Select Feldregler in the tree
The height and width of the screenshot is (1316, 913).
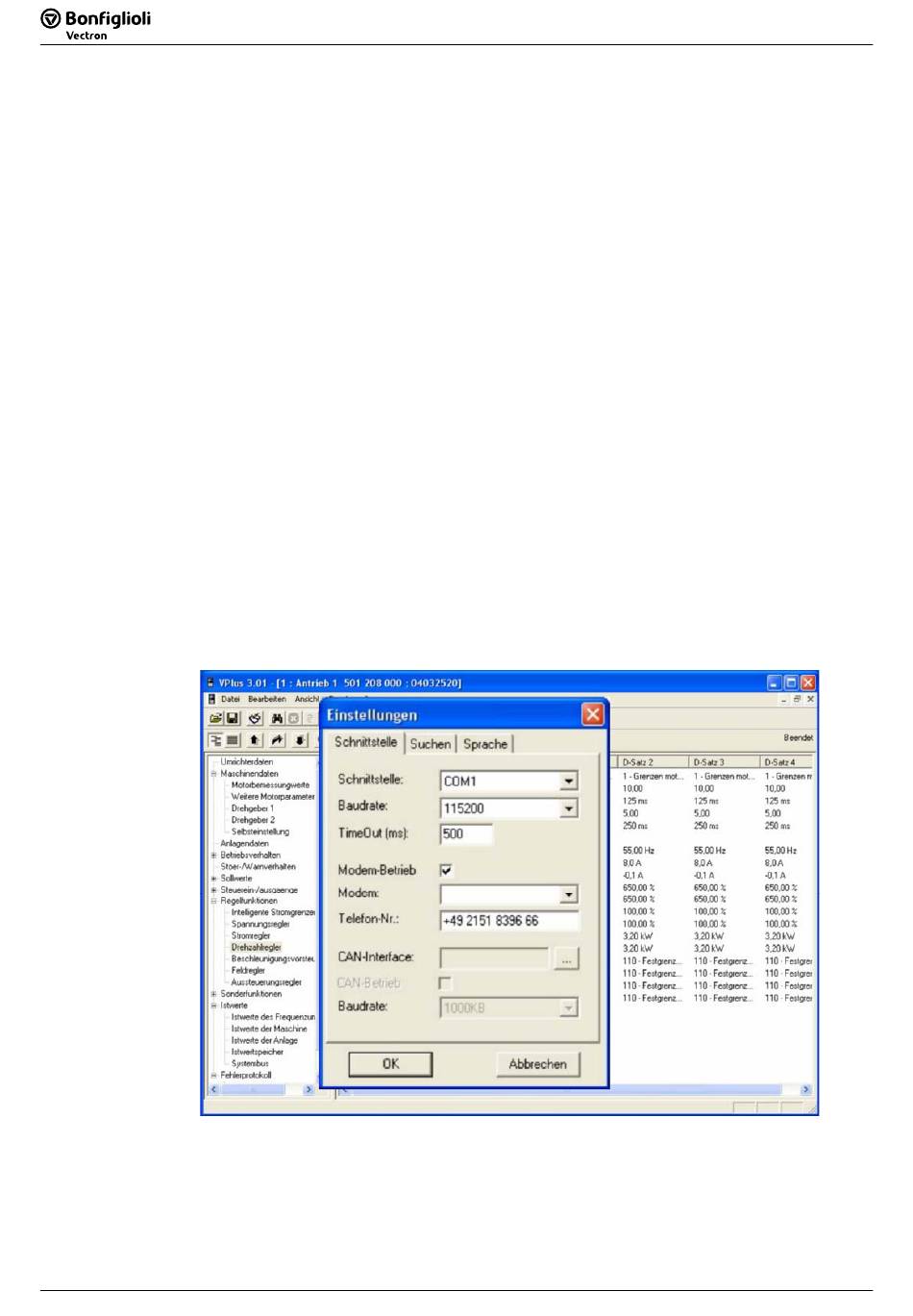click(x=248, y=971)
